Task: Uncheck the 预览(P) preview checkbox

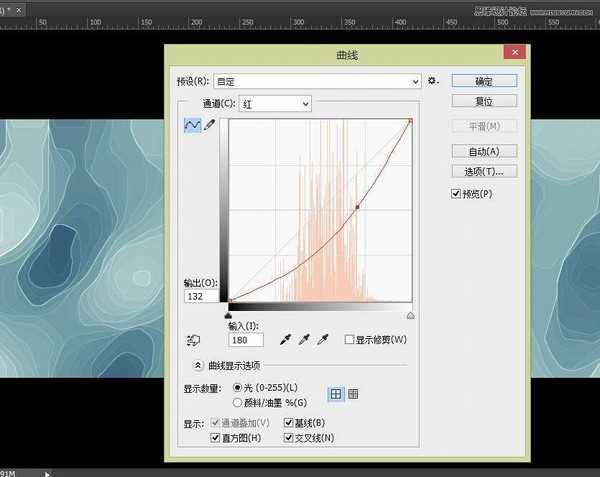Action: (x=457, y=193)
